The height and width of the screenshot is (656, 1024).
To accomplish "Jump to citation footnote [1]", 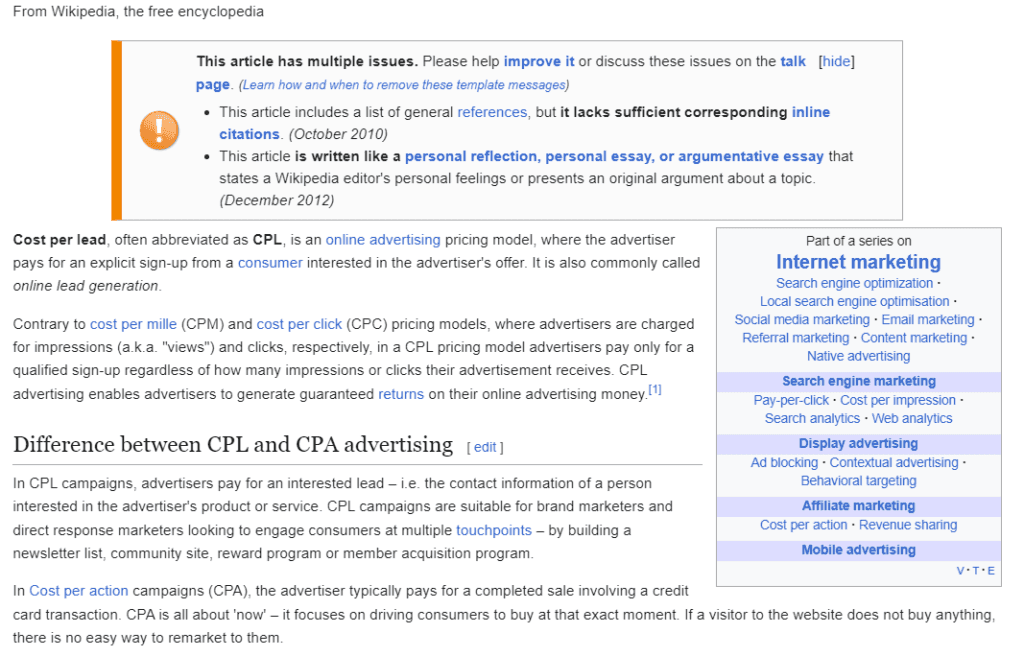I will pyautogui.click(x=654, y=390).
